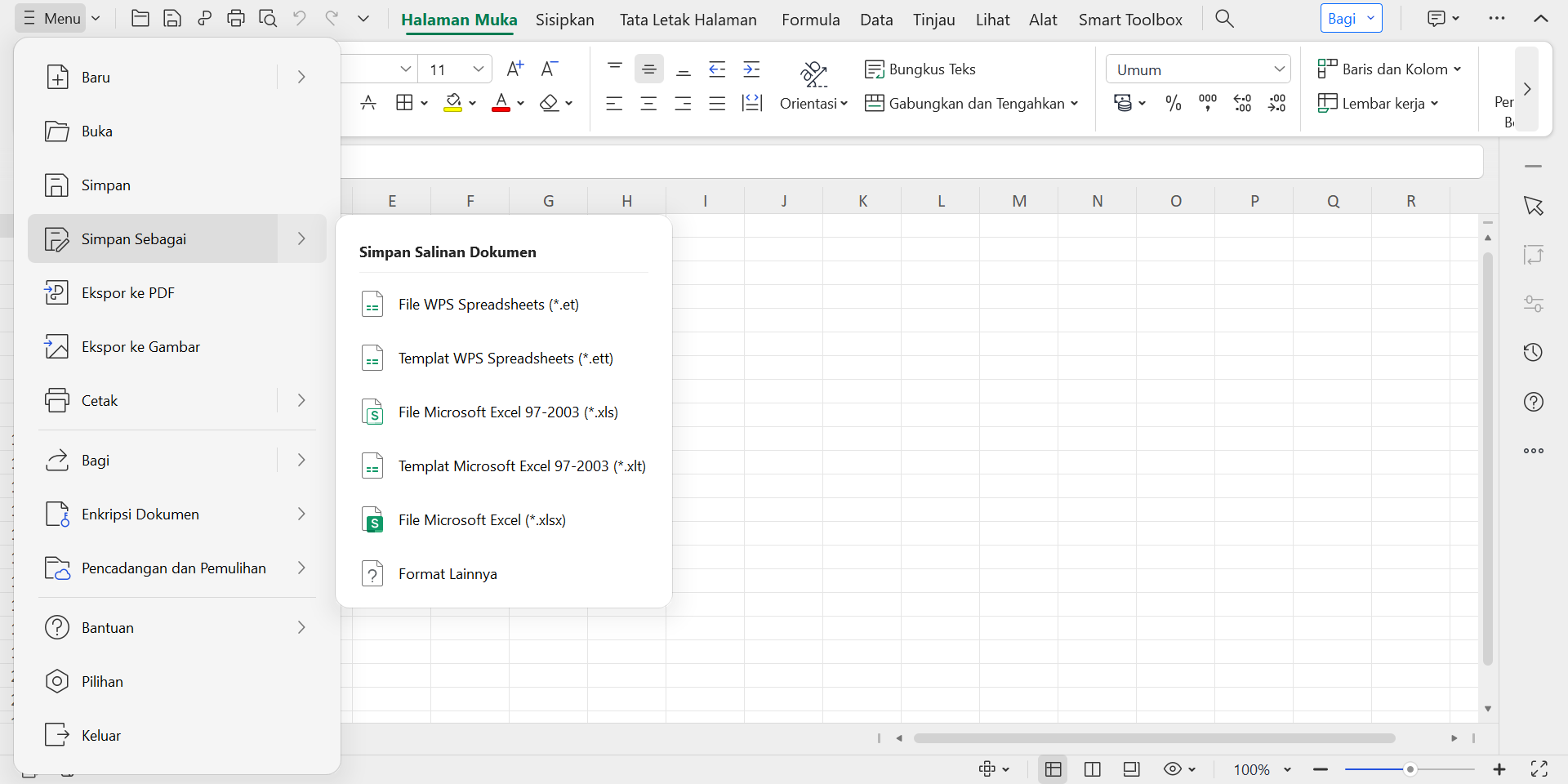Toggle middle vertical alignment

click(649, 69)
